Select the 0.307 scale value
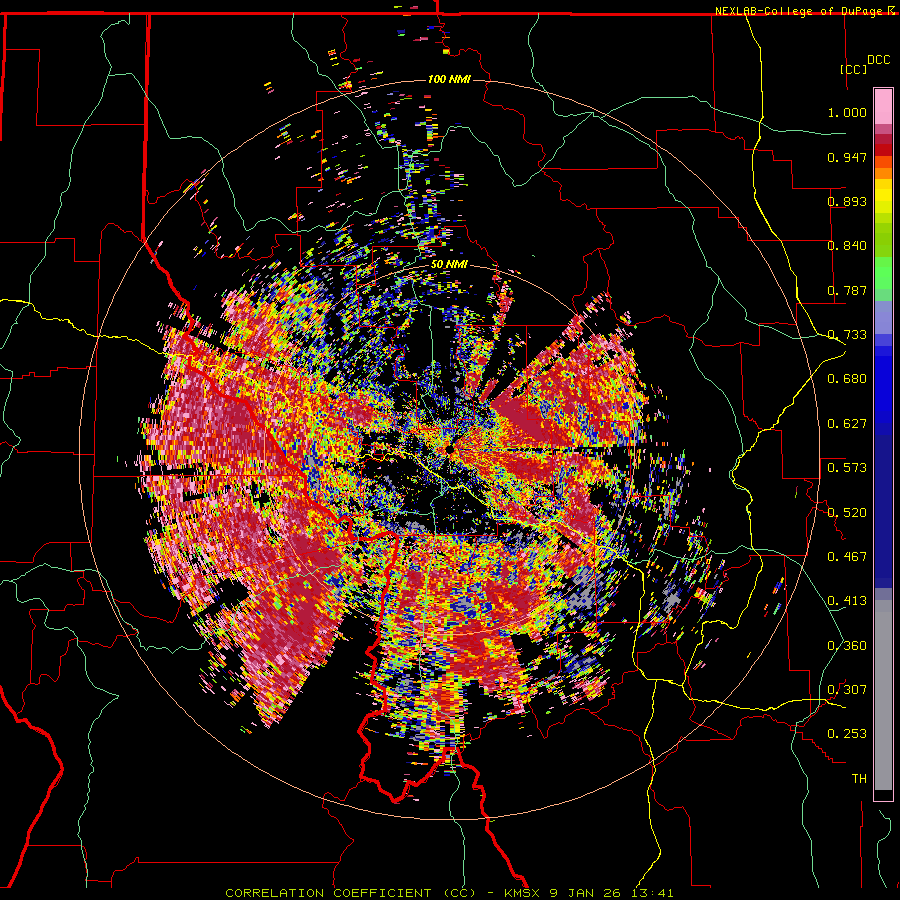This screenshot has height=900, width=900. point(847,690)
